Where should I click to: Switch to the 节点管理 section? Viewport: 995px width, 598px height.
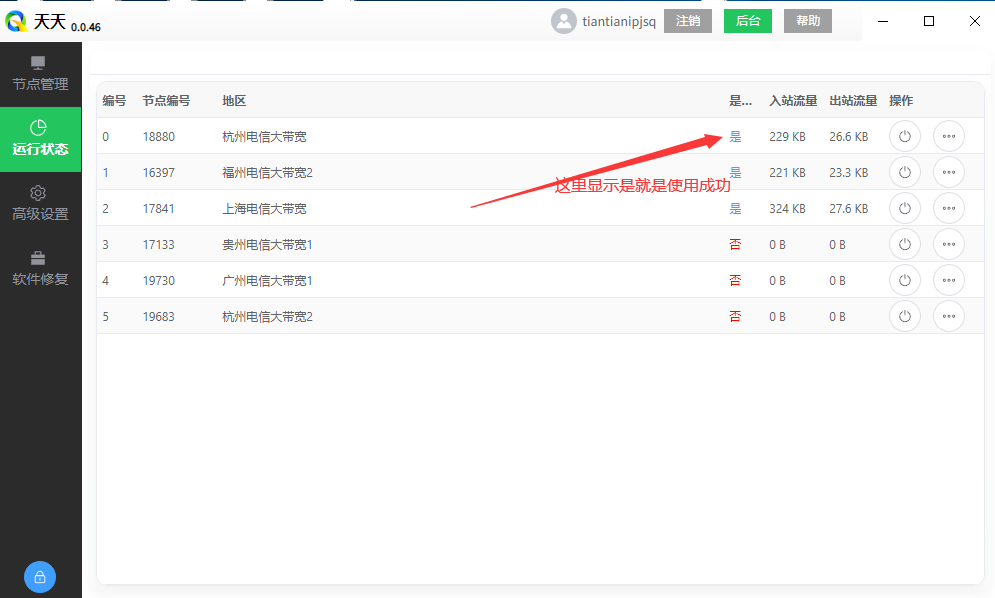41,75
